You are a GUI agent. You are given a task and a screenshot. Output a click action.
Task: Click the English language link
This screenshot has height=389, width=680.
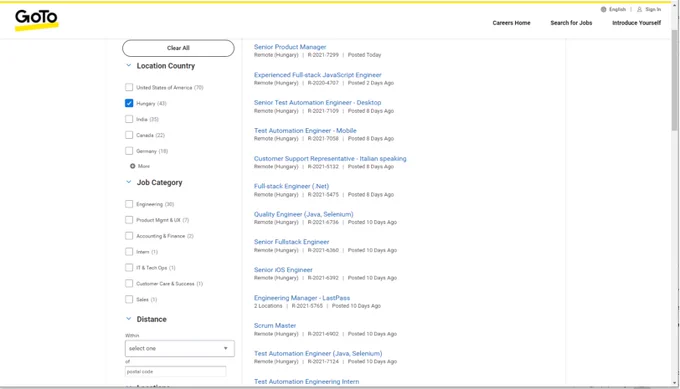617,10
